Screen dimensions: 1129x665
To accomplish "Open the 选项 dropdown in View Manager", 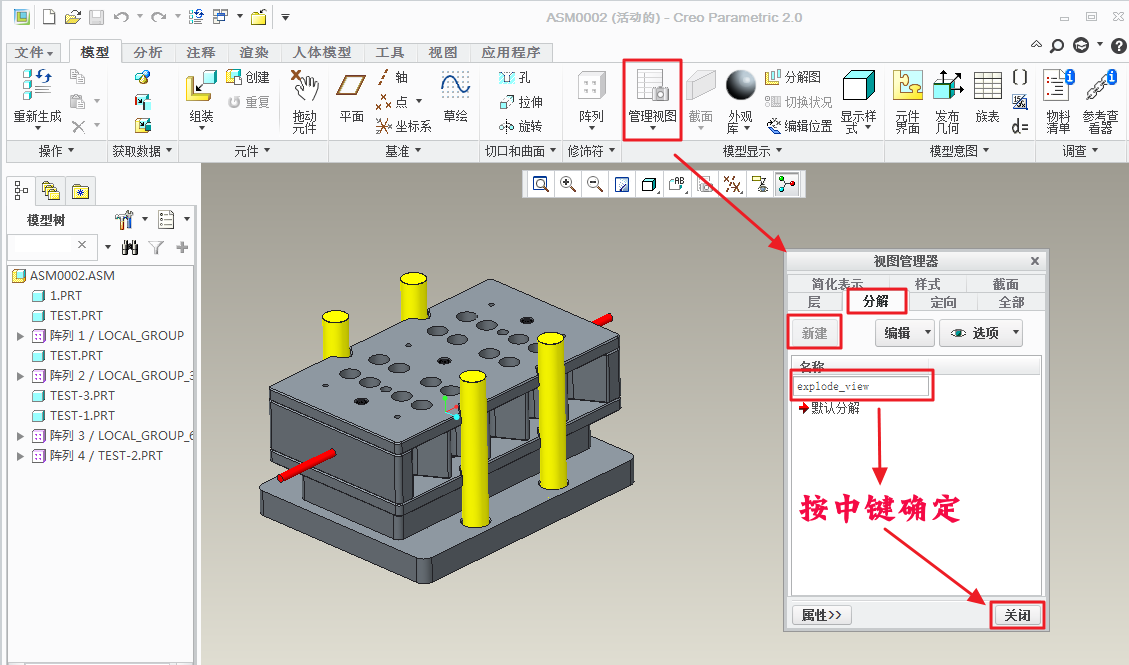I will point(980,333).
